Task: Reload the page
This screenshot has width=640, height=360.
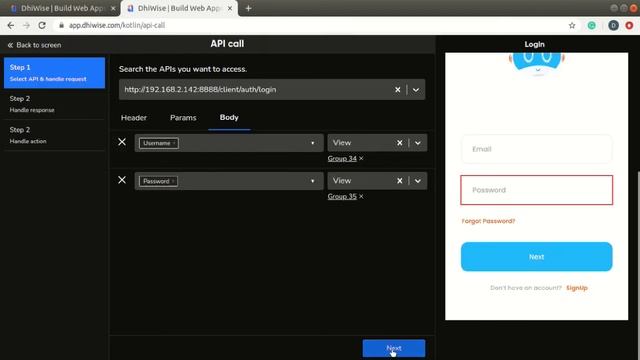Action: click(42, 25)
